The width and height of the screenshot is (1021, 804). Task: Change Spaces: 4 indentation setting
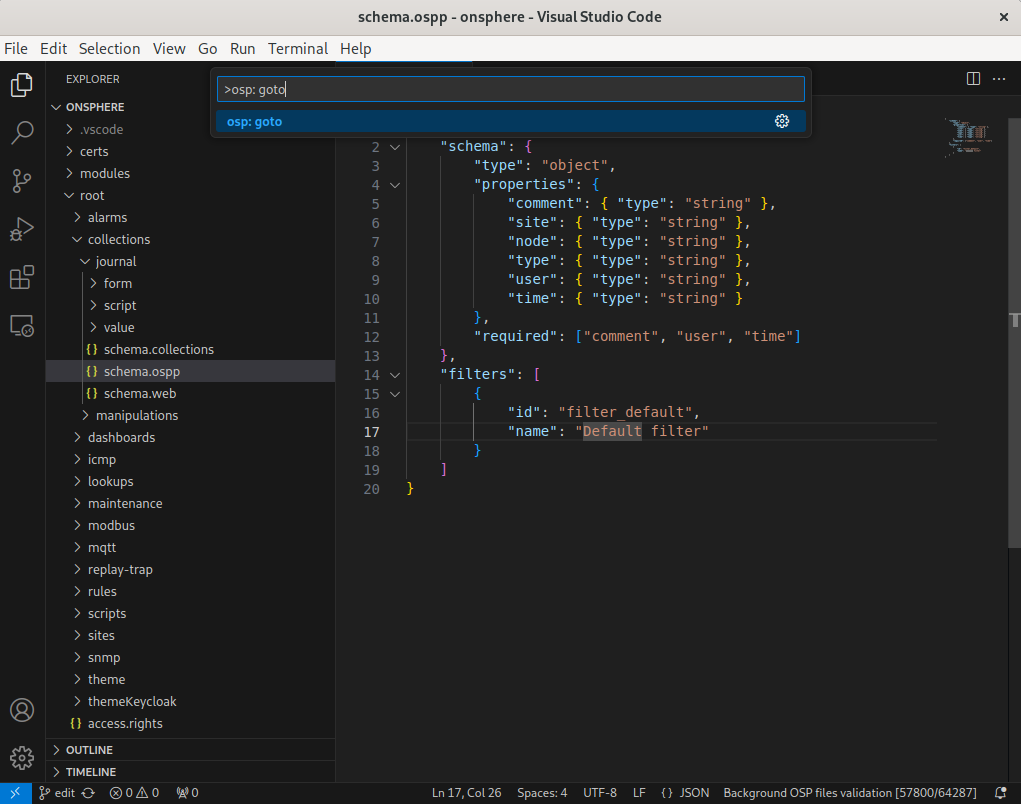click(542, 793)
